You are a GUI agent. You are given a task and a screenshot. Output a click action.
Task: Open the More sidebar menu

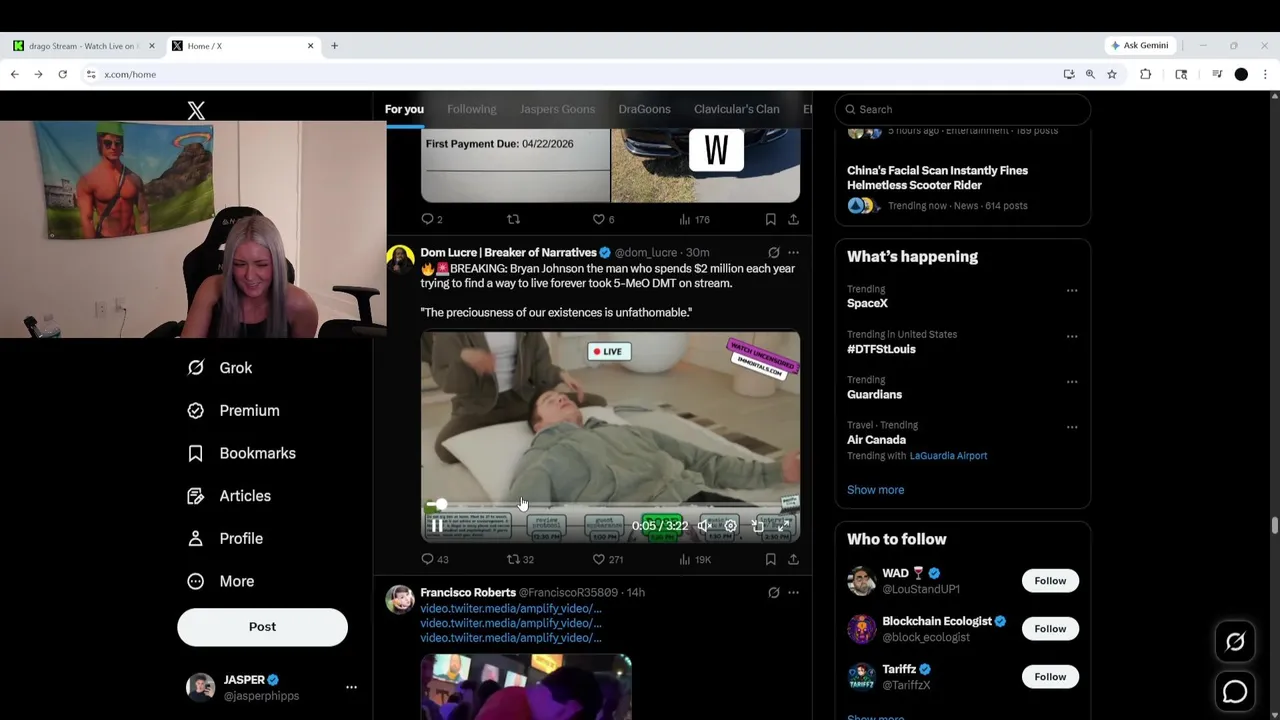point(221,581)
